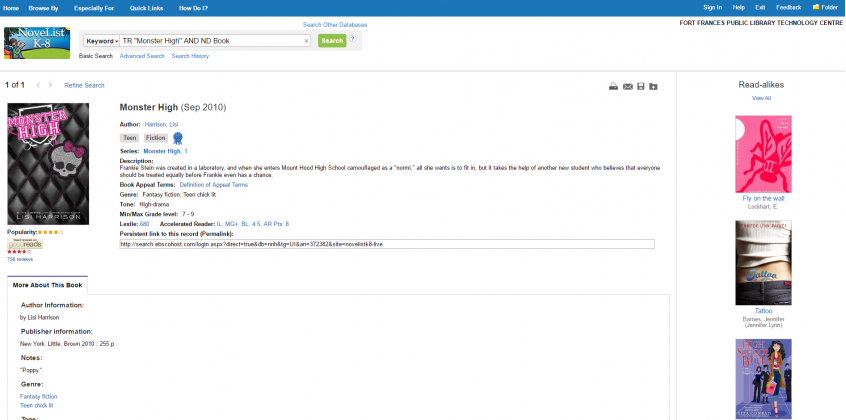The height and width of the screenshot is (420, 846).
Task: Click the Print record icon
Action: [x=614, y=87]
